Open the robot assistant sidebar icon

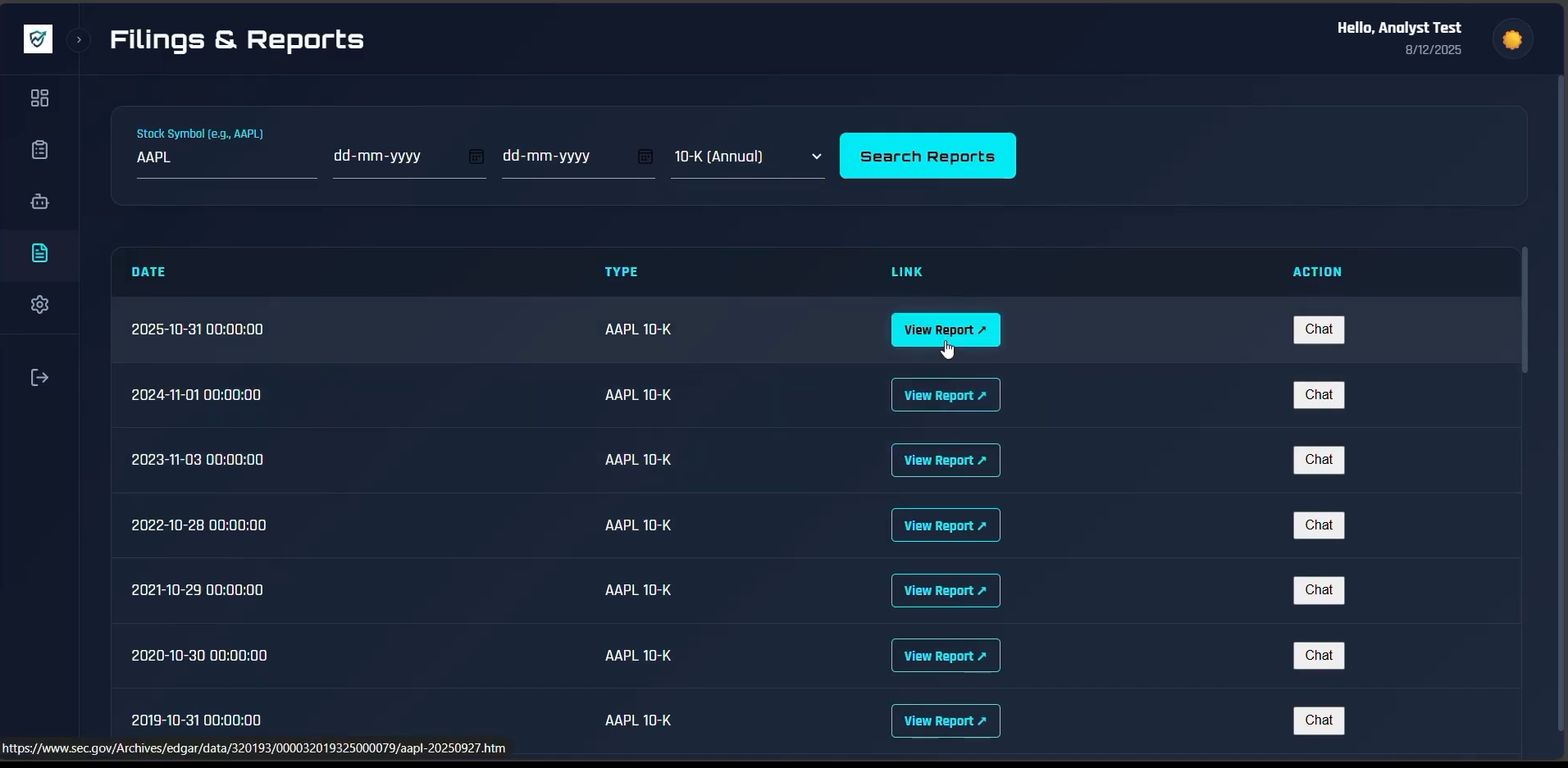coord(39,202)
